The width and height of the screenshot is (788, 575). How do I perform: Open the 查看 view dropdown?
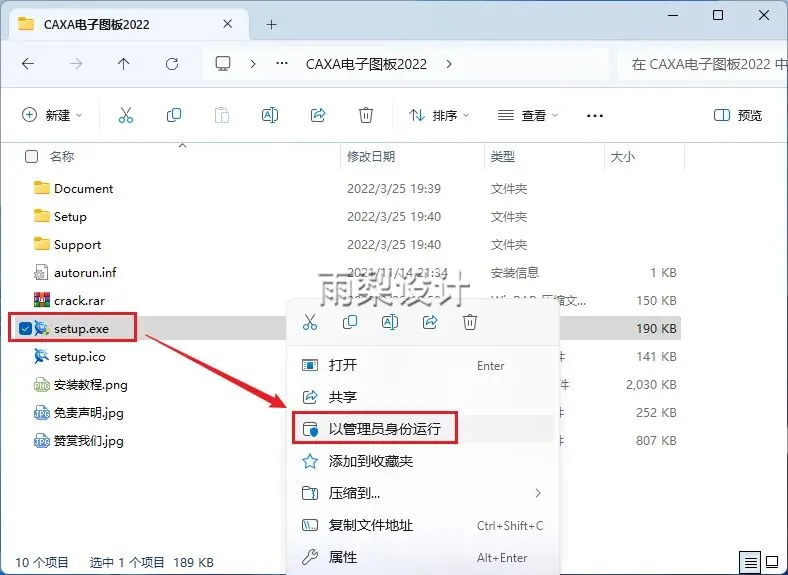pos(528,115)
